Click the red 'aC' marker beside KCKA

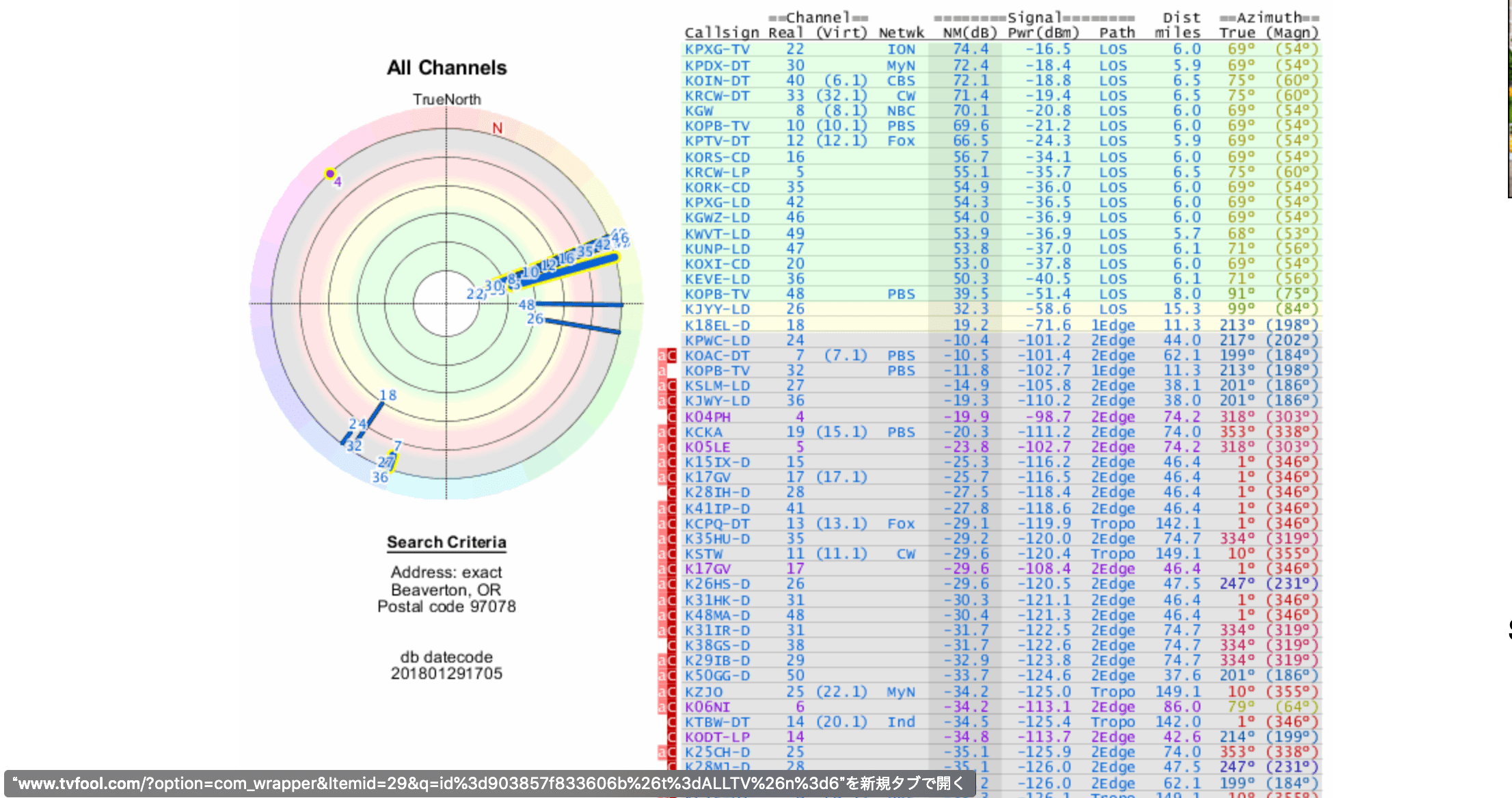pyautogui.click(x=666, y=432)
